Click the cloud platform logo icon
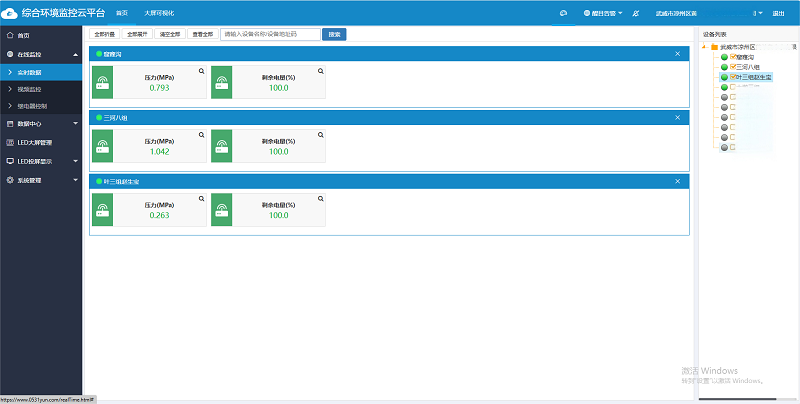800x404 pixels. [10, 13]
